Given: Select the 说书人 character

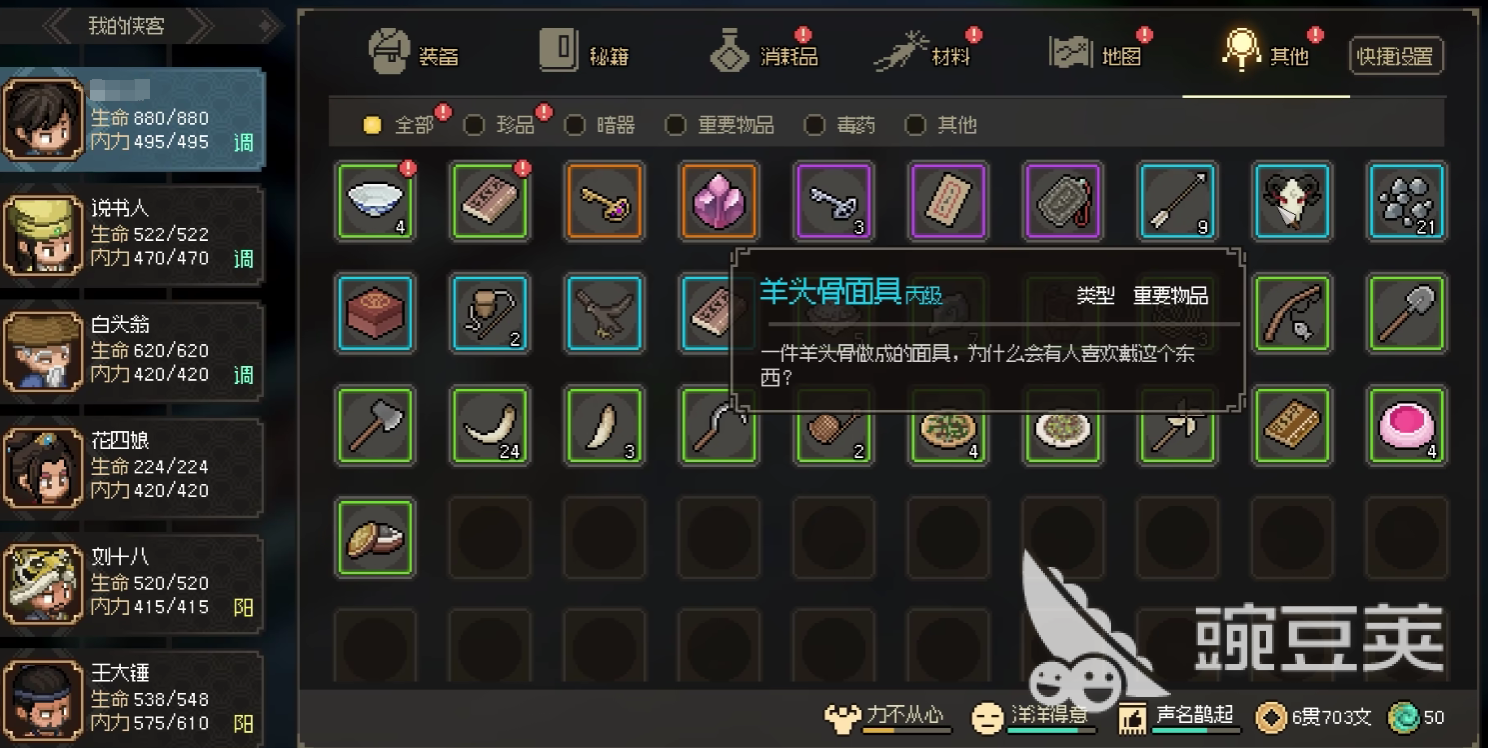Looking at the screenshot, I should (x=132, y=234).
